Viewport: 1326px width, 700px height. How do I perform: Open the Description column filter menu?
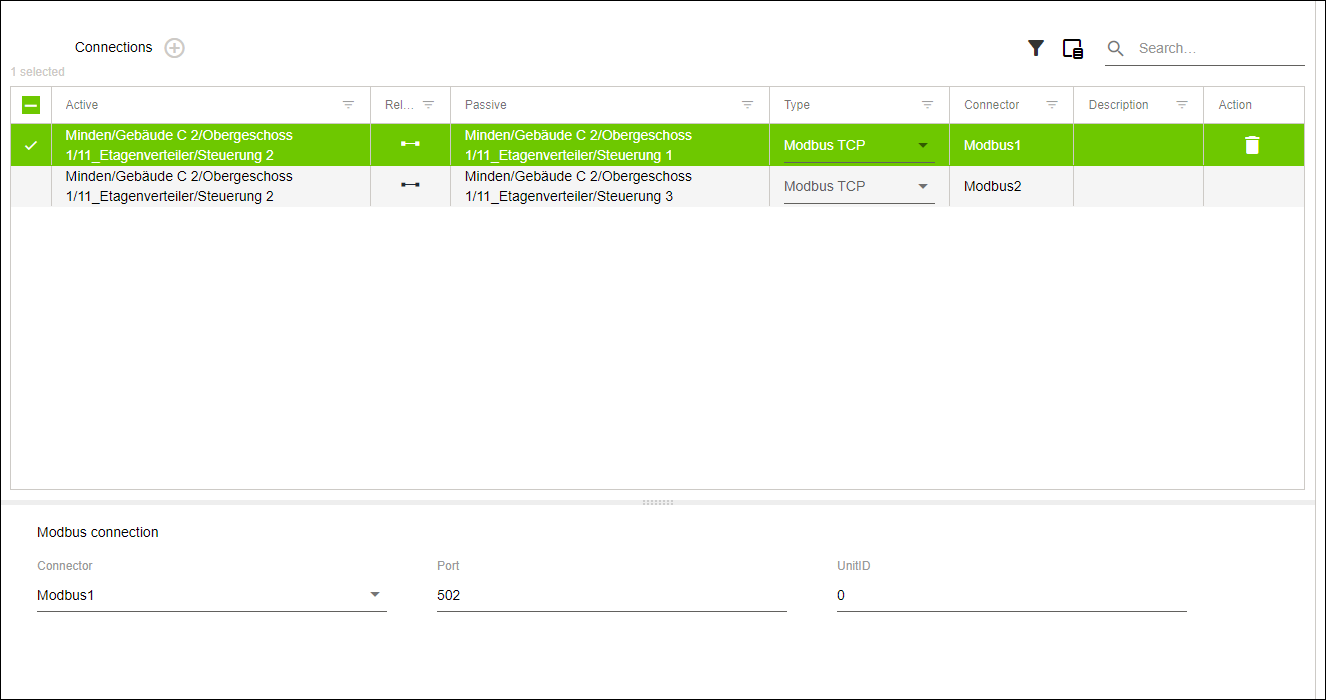pyautogui.click(x=1182, y=105)
